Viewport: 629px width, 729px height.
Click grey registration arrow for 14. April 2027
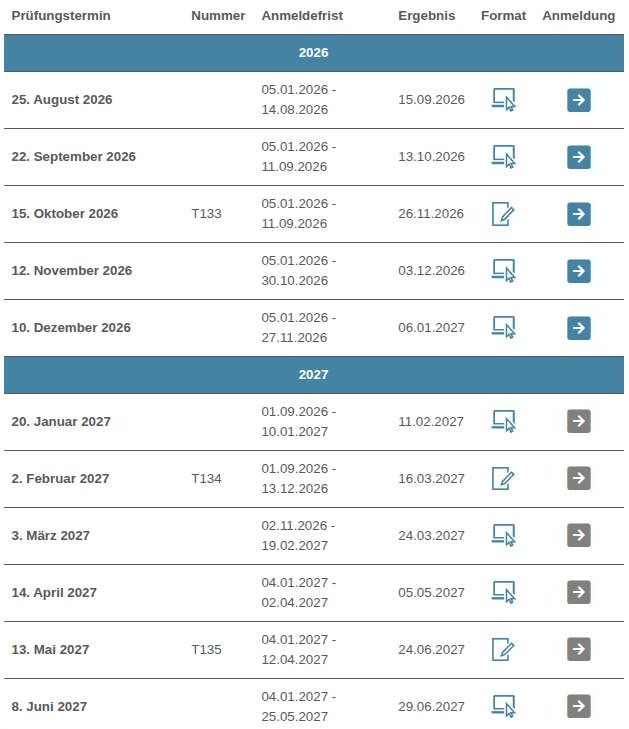tap(578, 592)
